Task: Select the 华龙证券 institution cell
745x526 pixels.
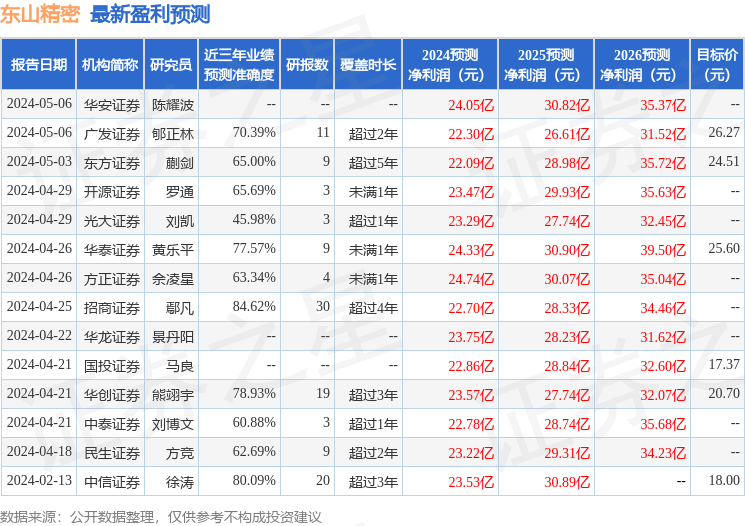Action: (112, 336)
